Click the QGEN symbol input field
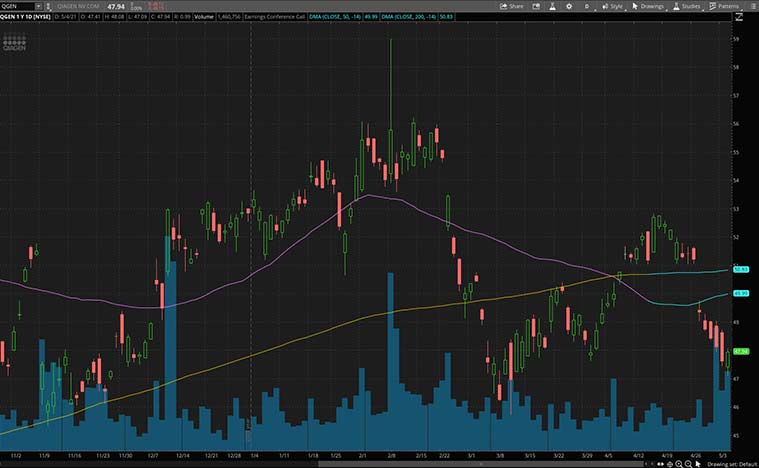This screenshot has height=468, width=759. 18,6
